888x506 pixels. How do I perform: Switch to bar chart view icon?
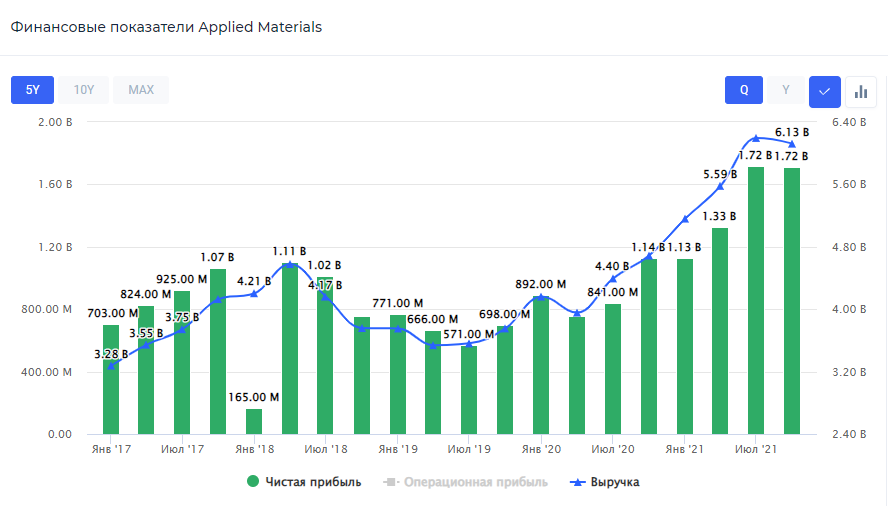coord(860,90)
